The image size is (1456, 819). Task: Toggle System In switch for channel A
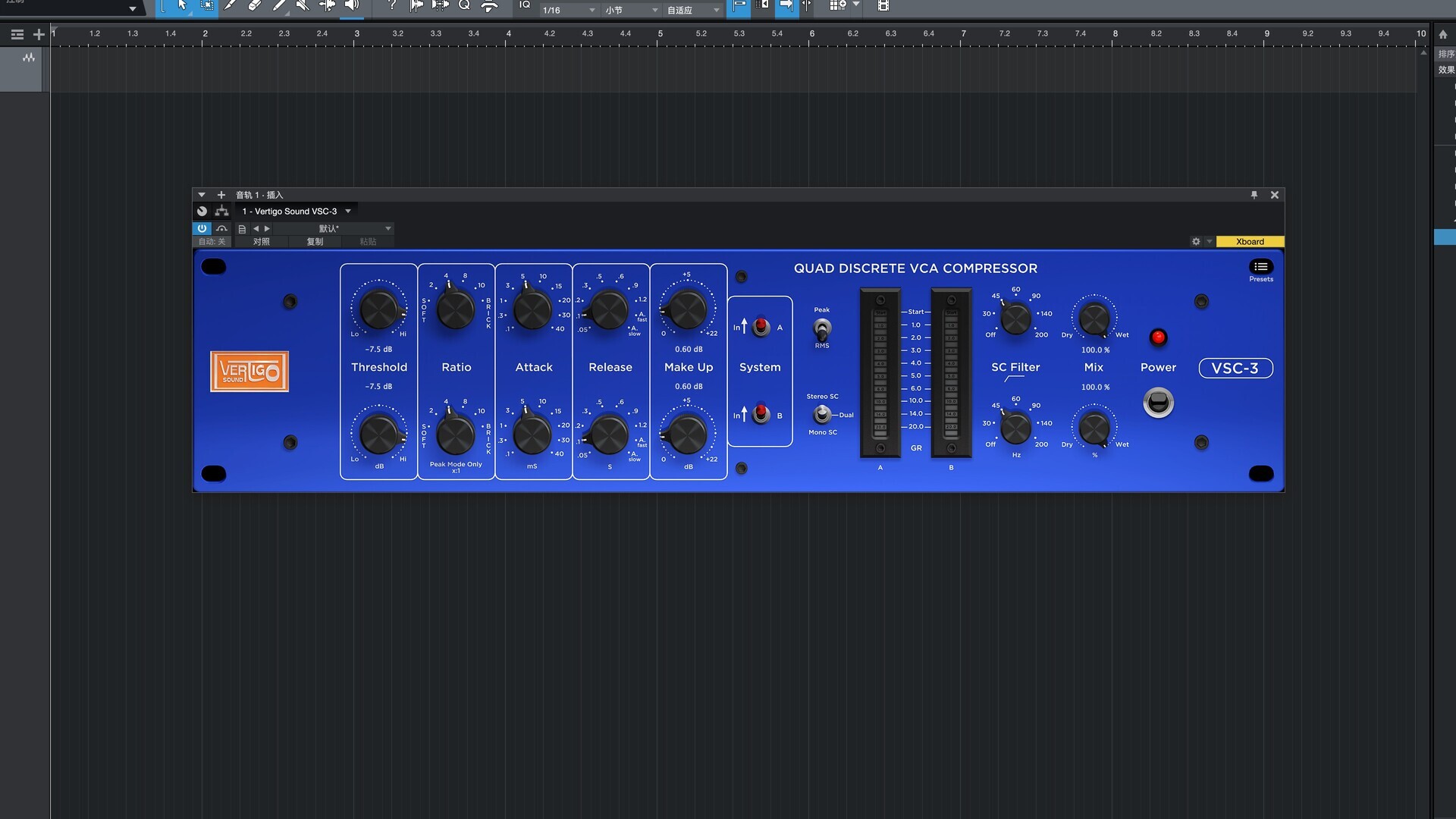point(761,326)
